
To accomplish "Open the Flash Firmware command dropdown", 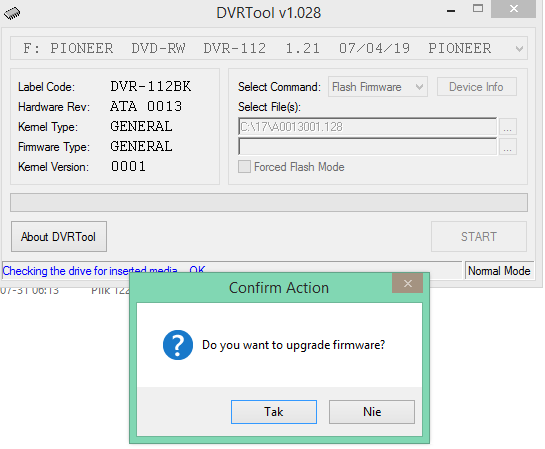I will (x=378, y=87).
